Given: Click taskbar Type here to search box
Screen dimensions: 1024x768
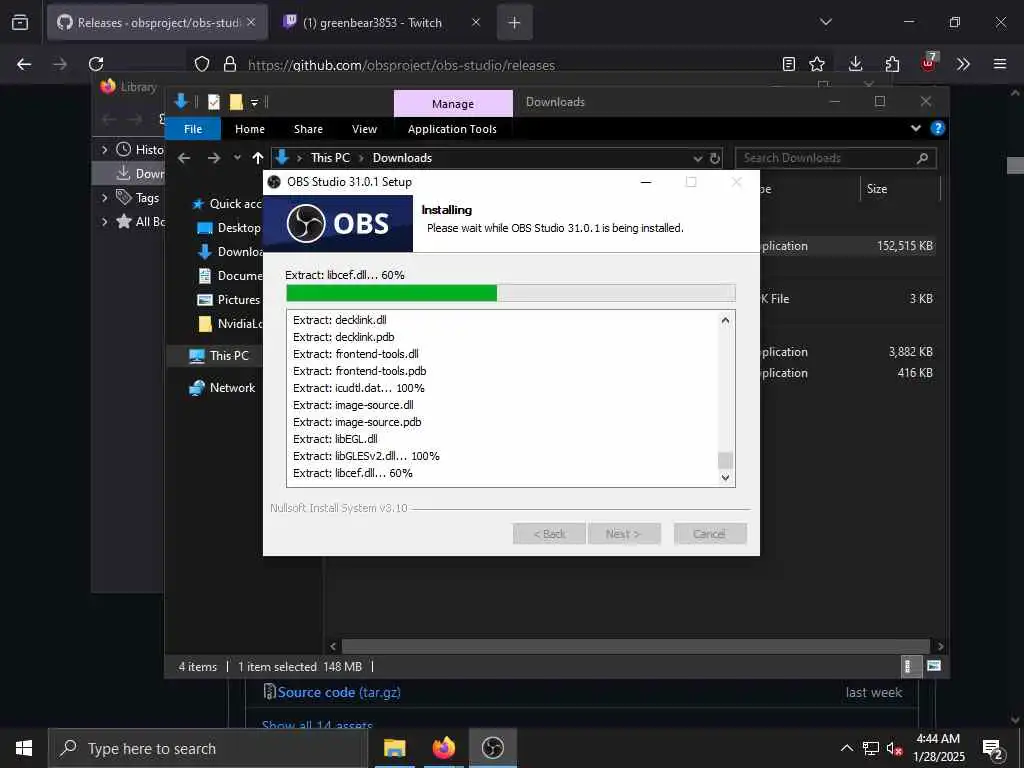Looking at the screenshot, I should coord(208,748).
